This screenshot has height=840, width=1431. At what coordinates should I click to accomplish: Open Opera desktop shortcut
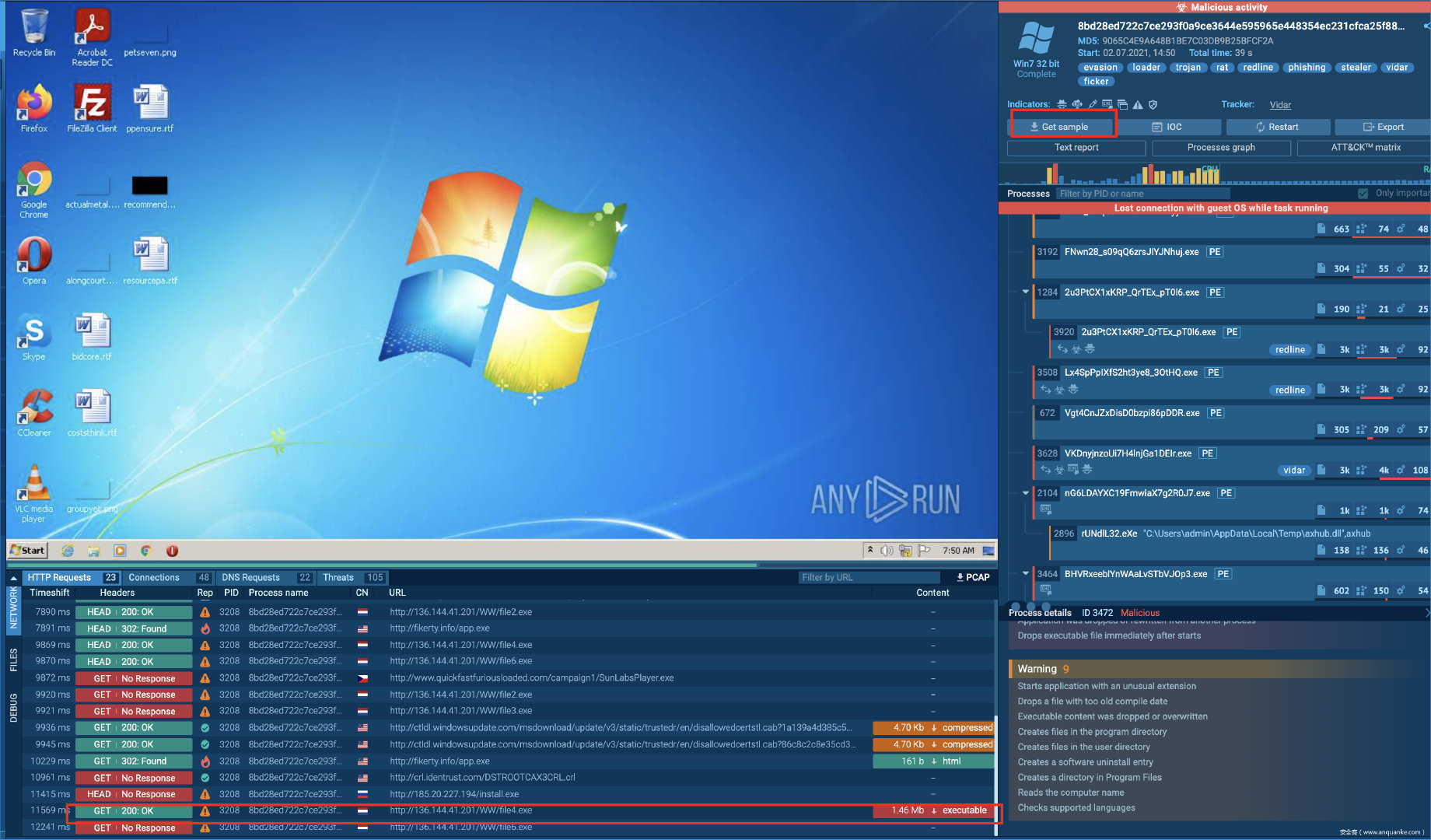click(x=34, y=261)
